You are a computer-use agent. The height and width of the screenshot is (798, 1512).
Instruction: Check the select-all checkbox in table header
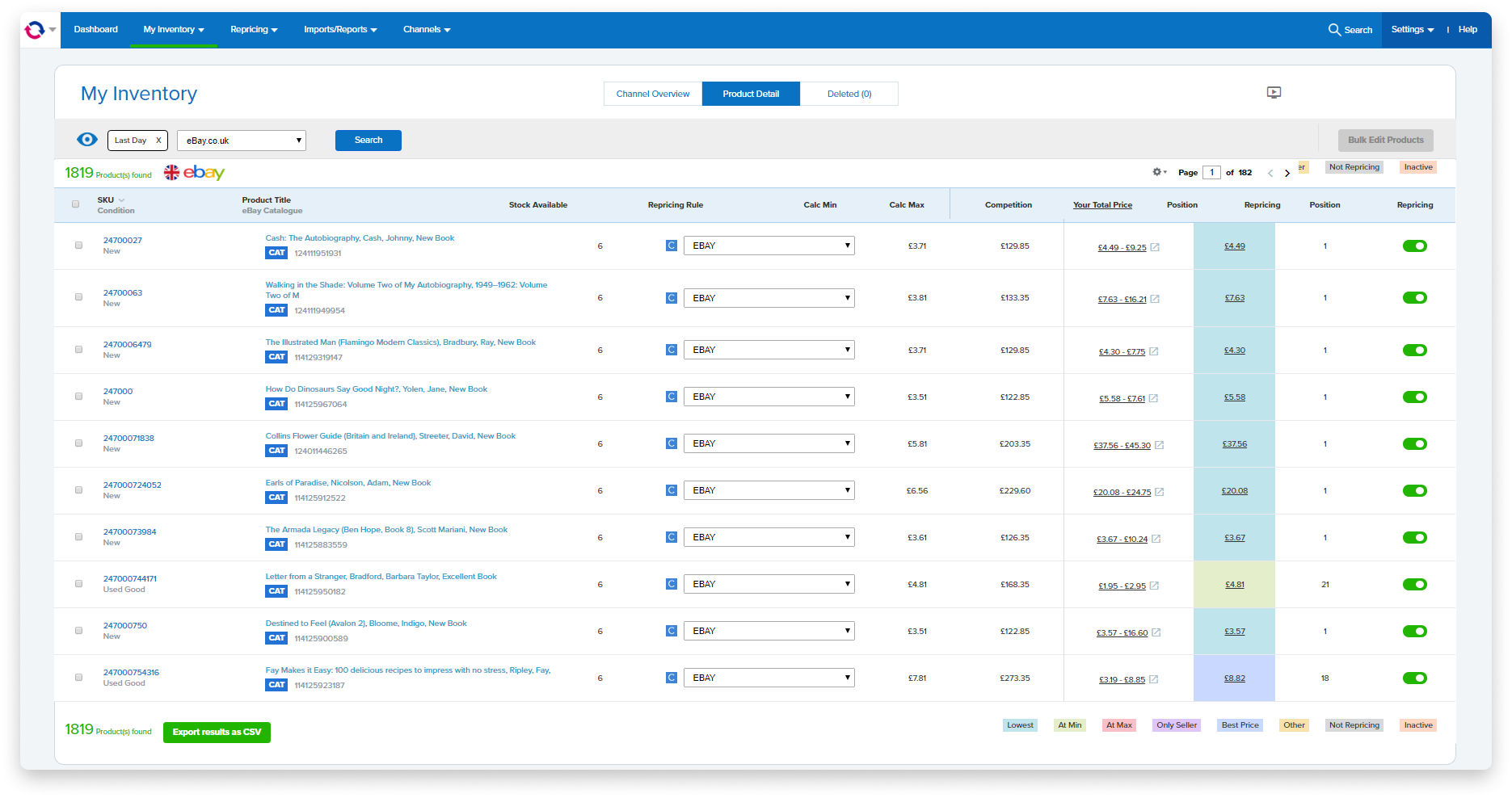(75, 204)
